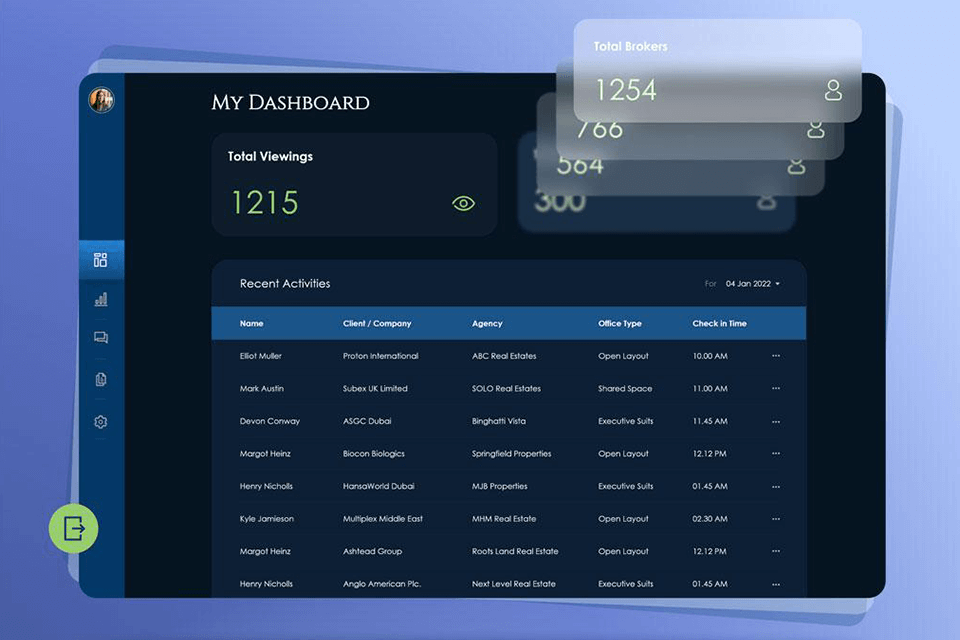960x640 pixels.
Task: Open more options for Ashtead Group row
Action: click(x=776, y=551)
